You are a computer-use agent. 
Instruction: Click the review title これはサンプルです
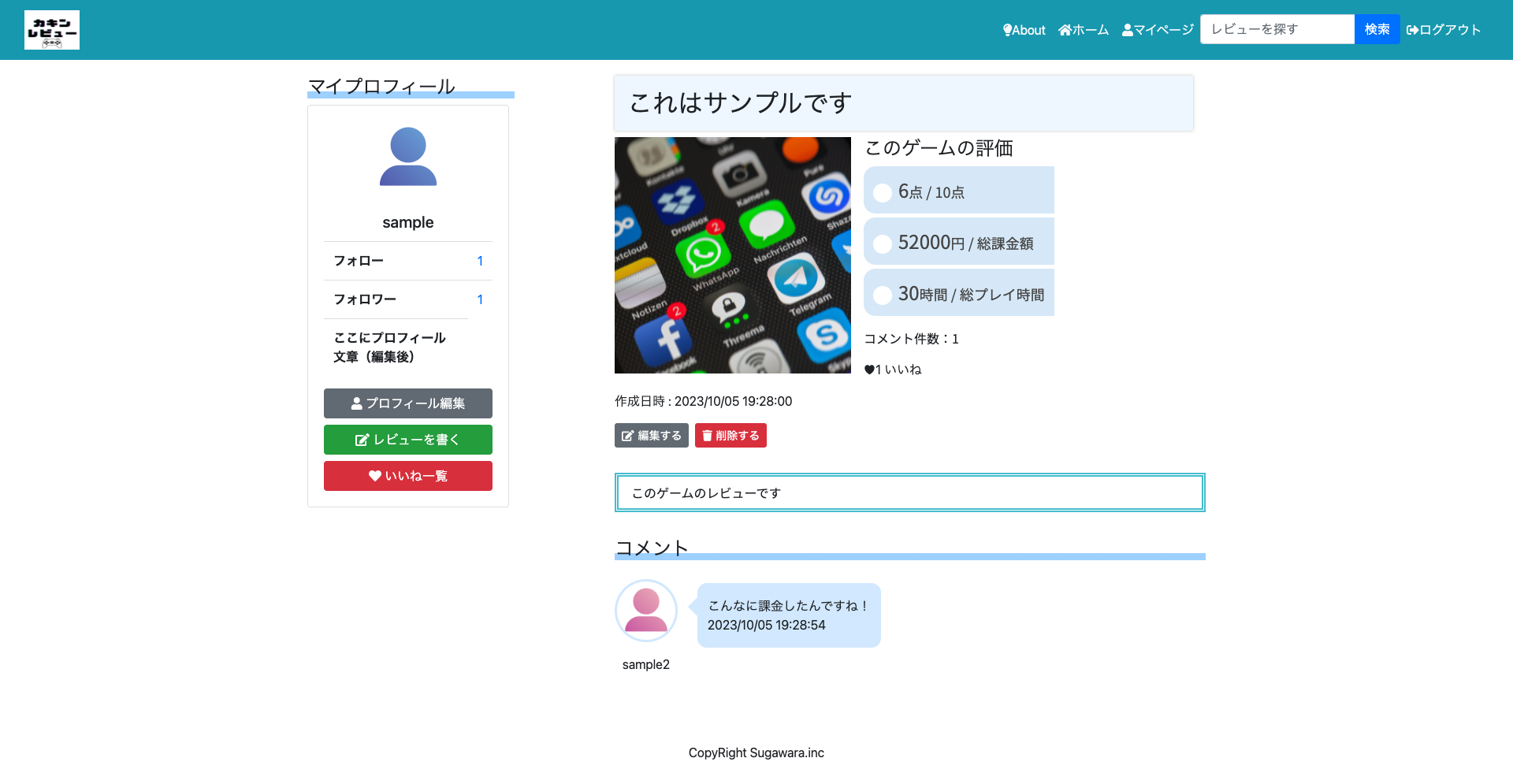(739, 102)
